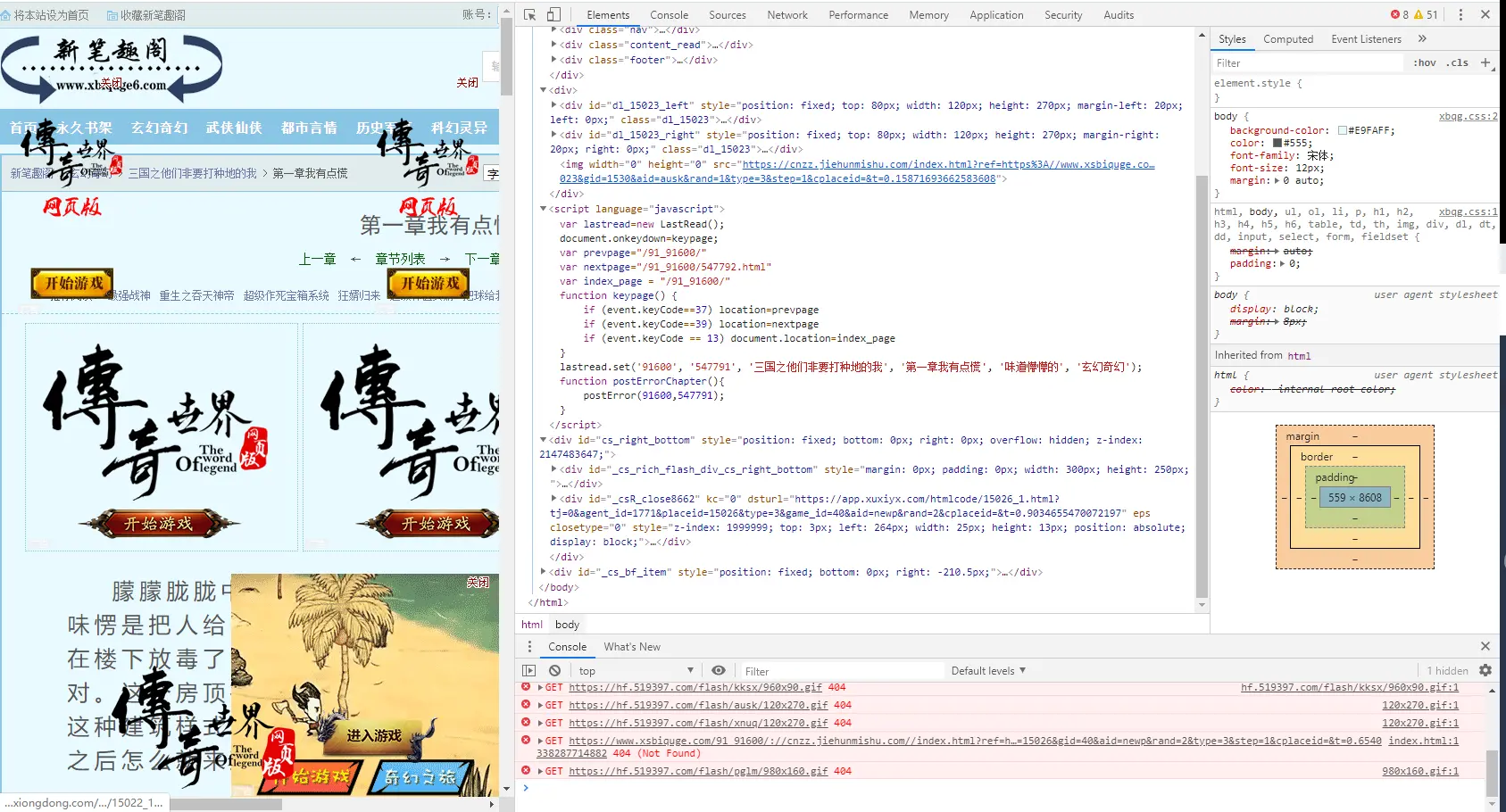This screenshot has height=812, width=1506.
Task: Click the red error count icon
Action: (x=1395, y=14)
